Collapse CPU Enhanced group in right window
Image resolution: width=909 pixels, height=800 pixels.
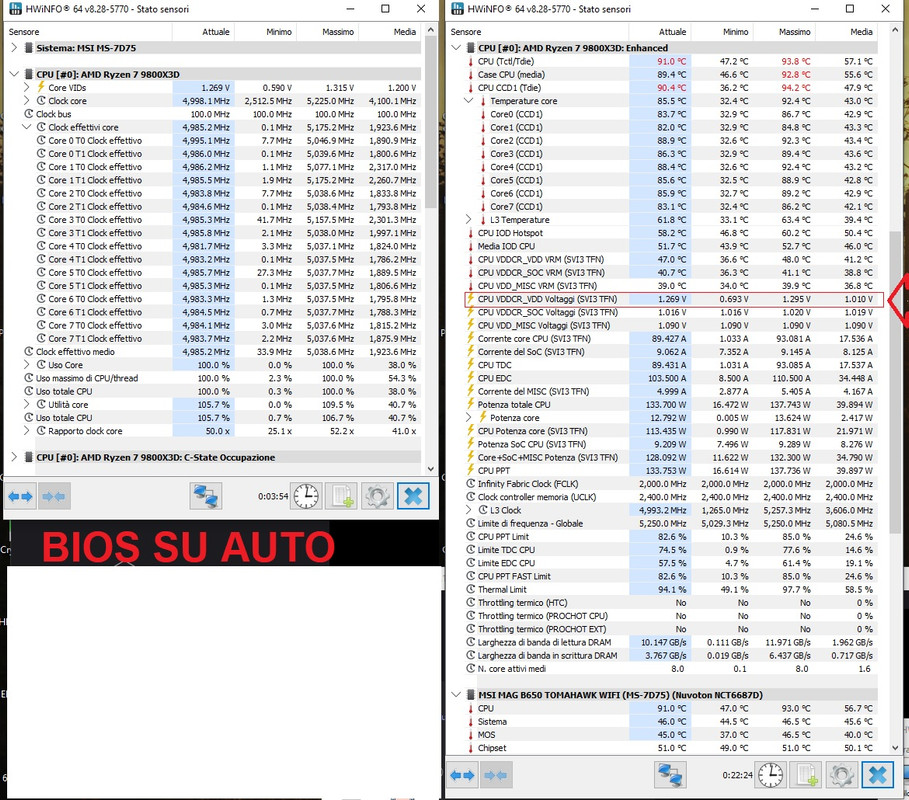pyautogui.click(x=456, y=48)
